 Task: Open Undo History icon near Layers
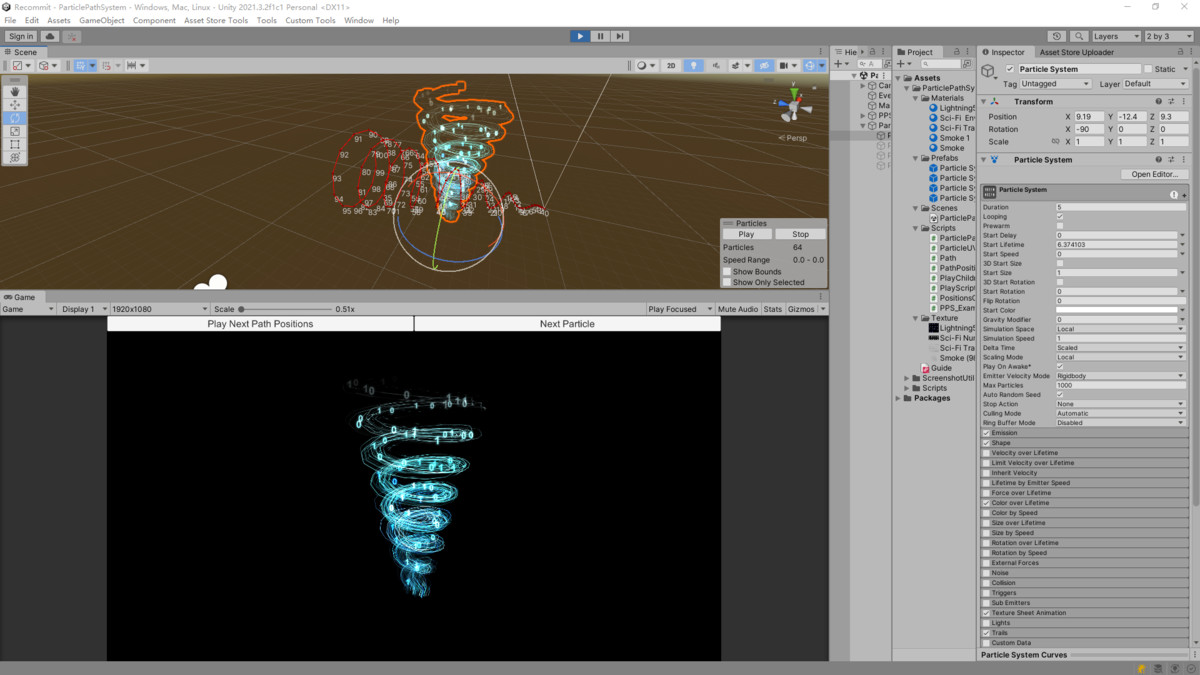(x=1059, y=36)
